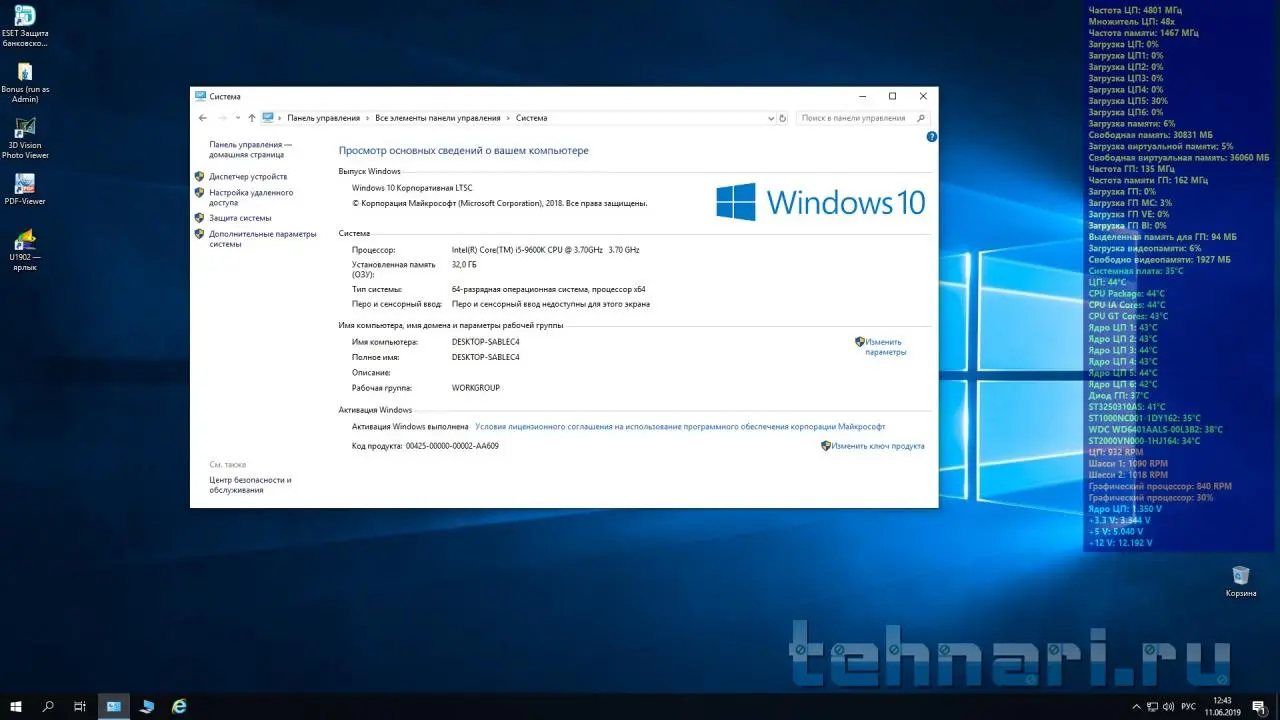Click the Активация Windows выполнена text
The image size is (1280, 720).
(410, 426)
